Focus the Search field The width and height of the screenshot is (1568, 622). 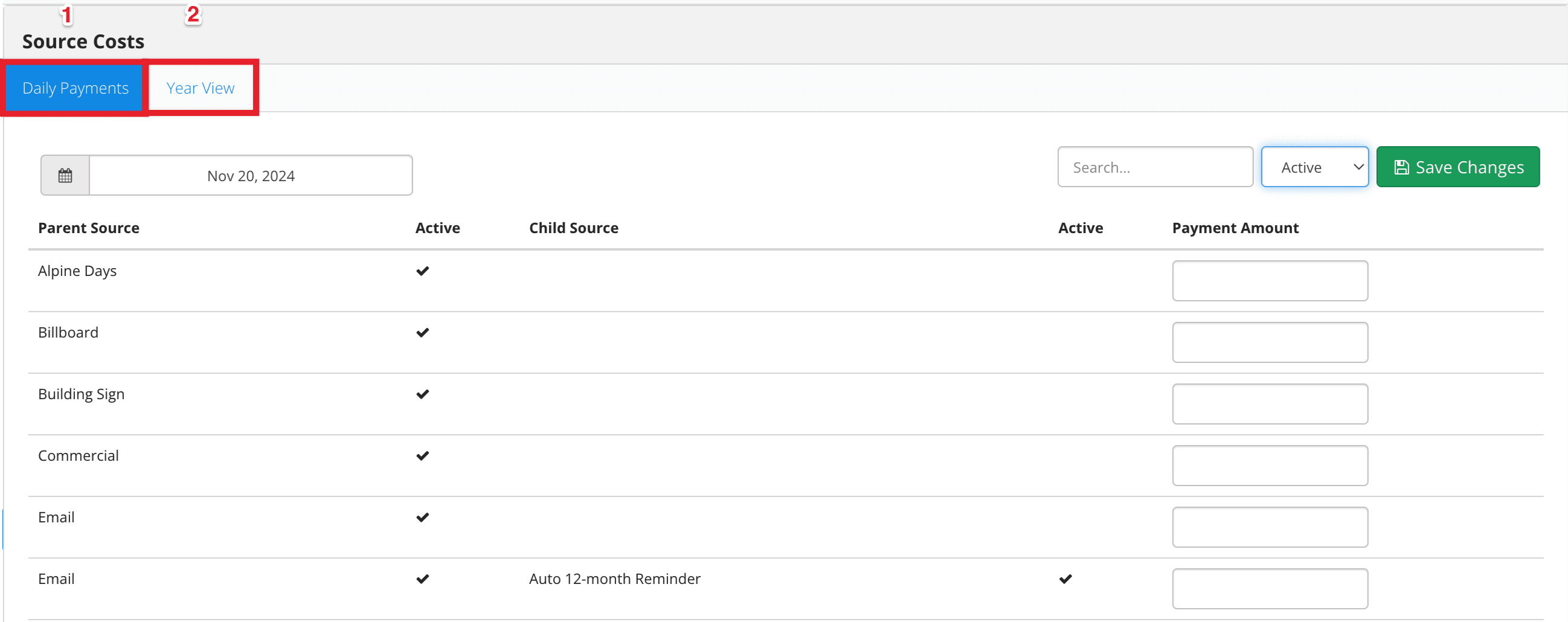pyautogui.click(x=1155, y=167)
